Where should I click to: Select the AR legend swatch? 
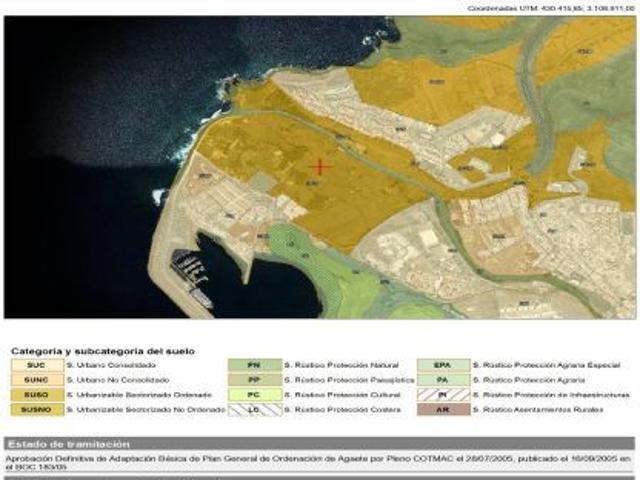(x=442, y=409)
